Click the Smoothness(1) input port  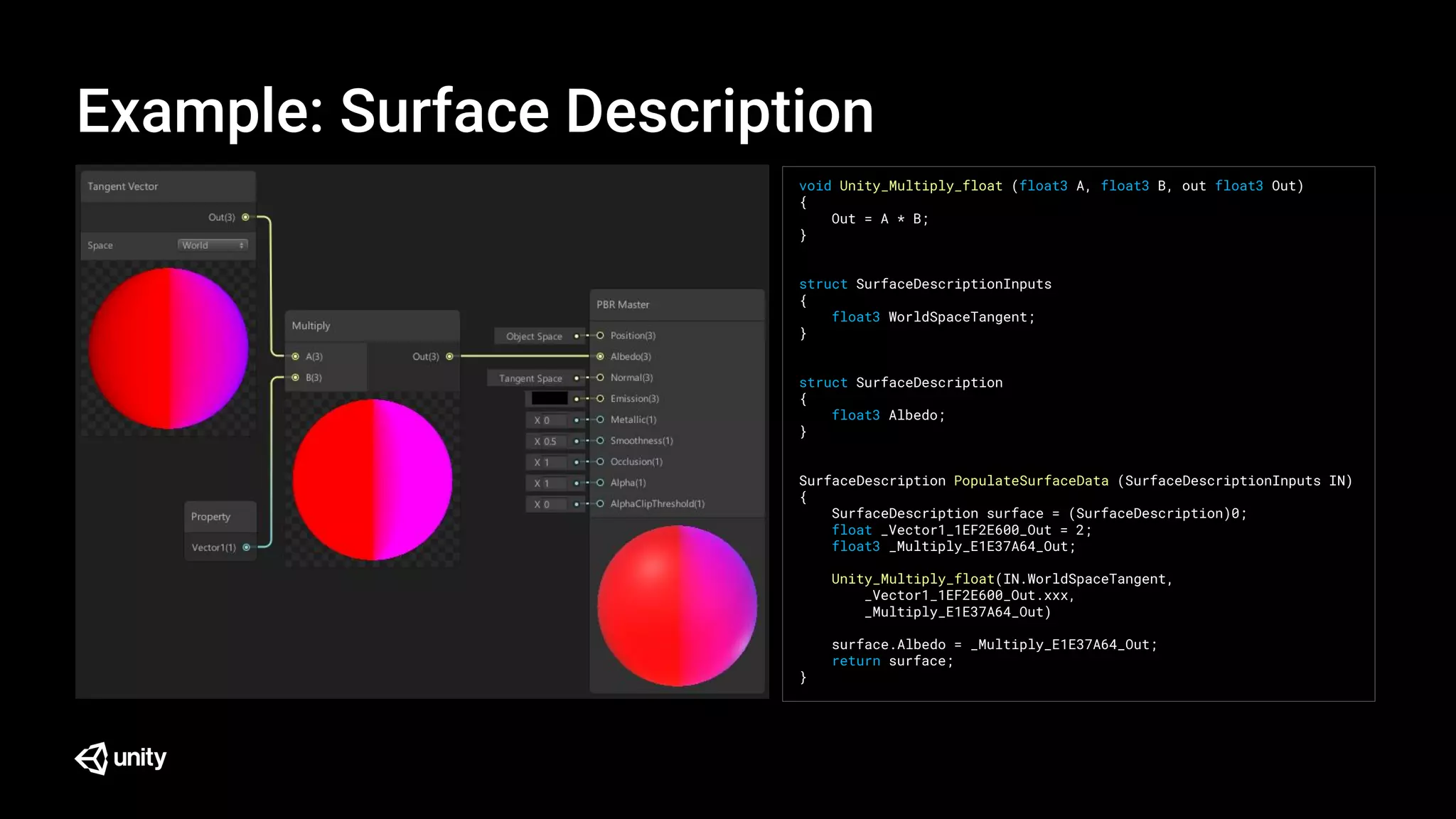[x=600, y=441]
